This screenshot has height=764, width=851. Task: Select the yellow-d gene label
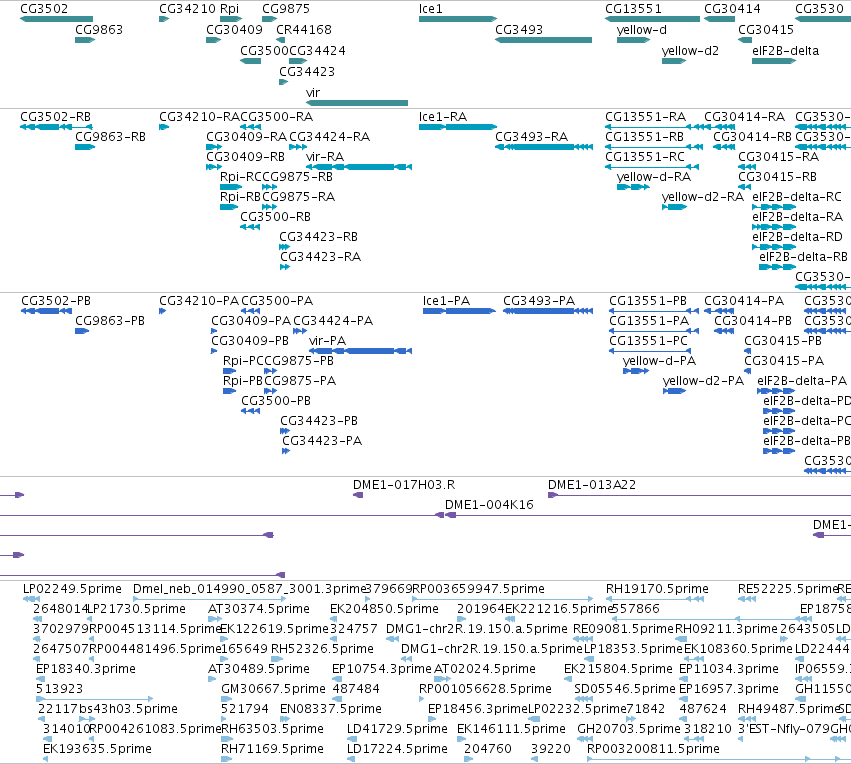[x=642, y=30]
